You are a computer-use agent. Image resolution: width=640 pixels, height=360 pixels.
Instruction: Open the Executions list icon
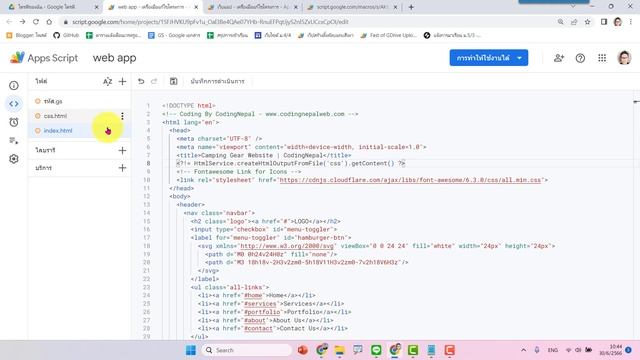click(x=14, y=140)
